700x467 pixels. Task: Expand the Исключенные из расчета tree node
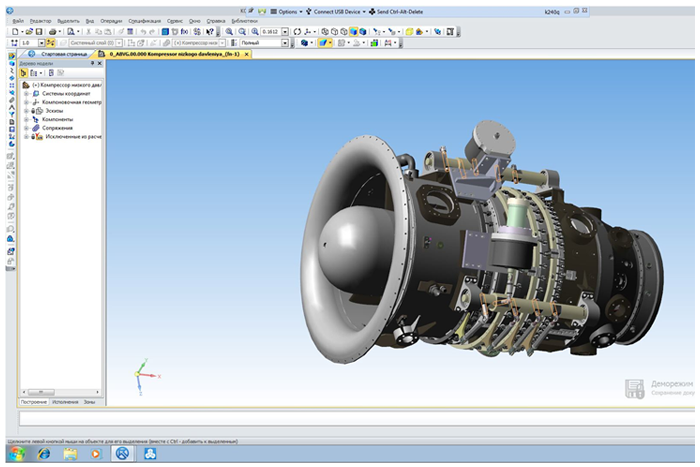click(x=26, y=137)
